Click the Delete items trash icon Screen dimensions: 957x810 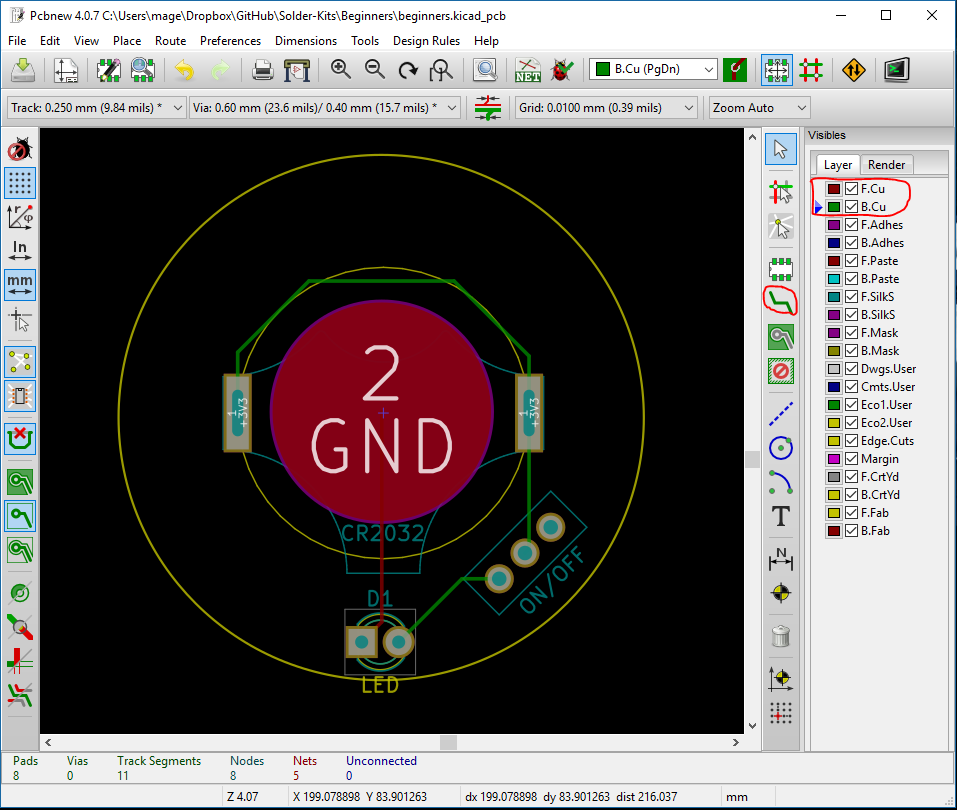pos(781,635)
